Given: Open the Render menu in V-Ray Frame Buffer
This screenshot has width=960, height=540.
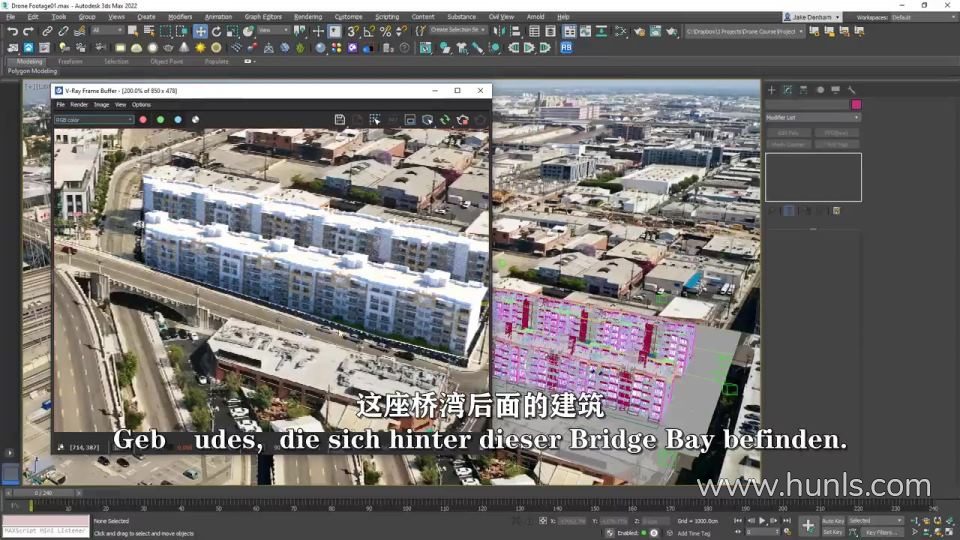Looking at the screenshot, I should coord(78,105).
